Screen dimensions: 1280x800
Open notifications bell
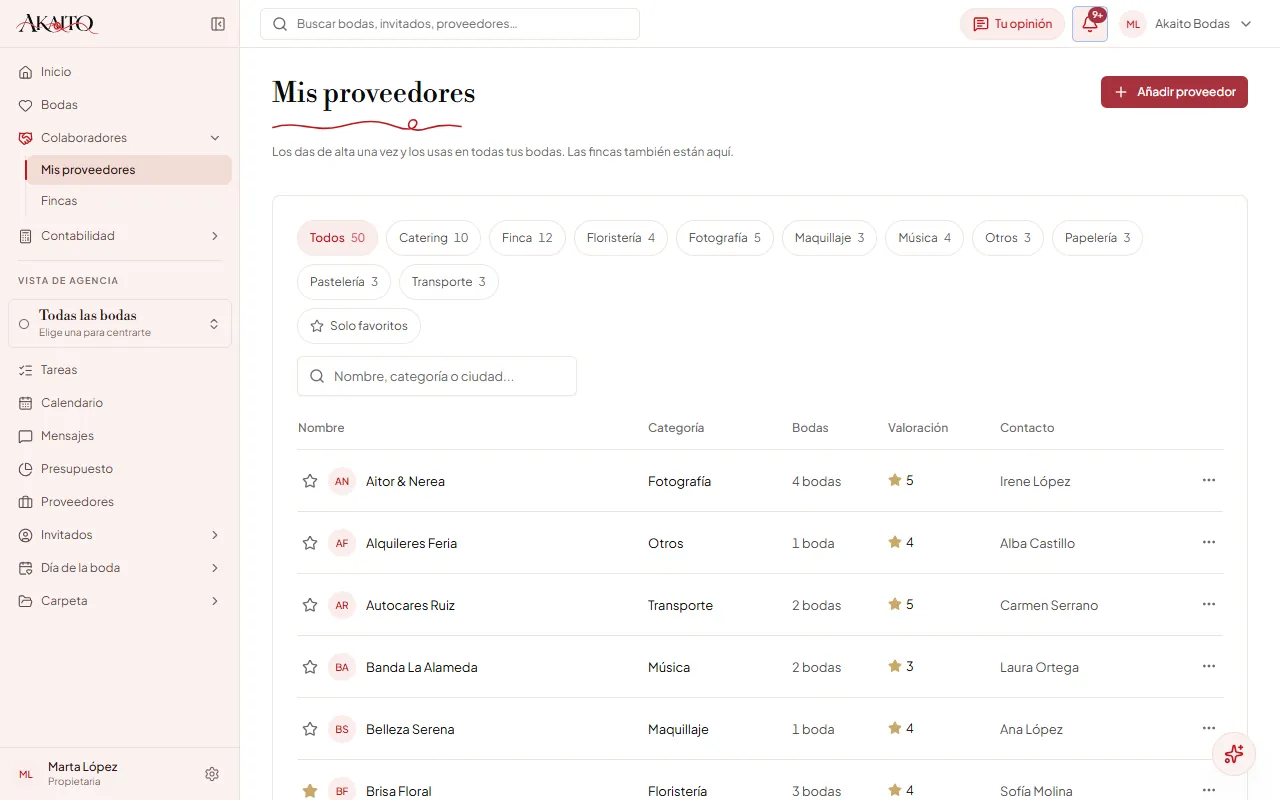click(x=1090, y=24)
